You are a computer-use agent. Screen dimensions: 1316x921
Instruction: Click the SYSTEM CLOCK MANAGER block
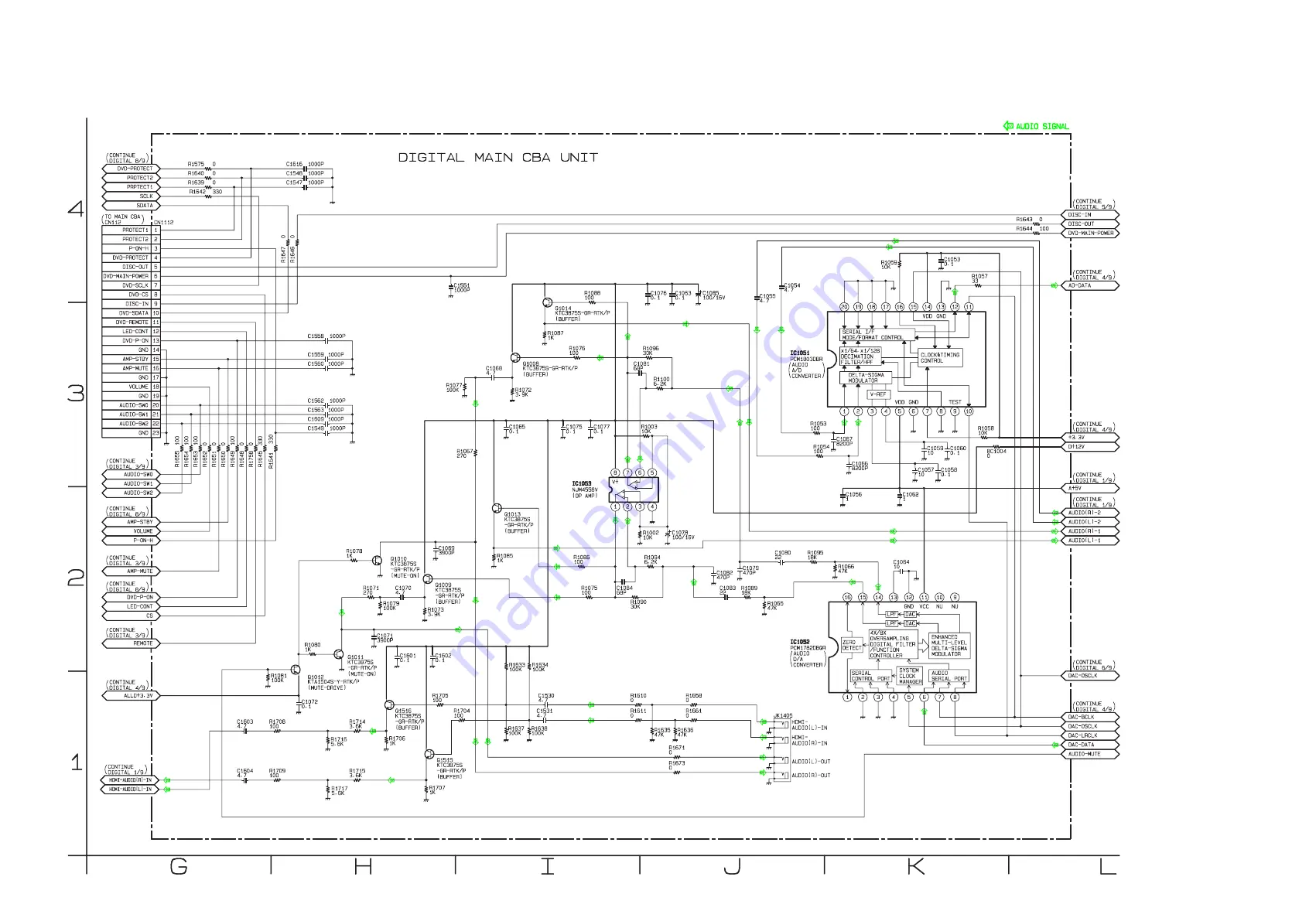pos(910,676)
